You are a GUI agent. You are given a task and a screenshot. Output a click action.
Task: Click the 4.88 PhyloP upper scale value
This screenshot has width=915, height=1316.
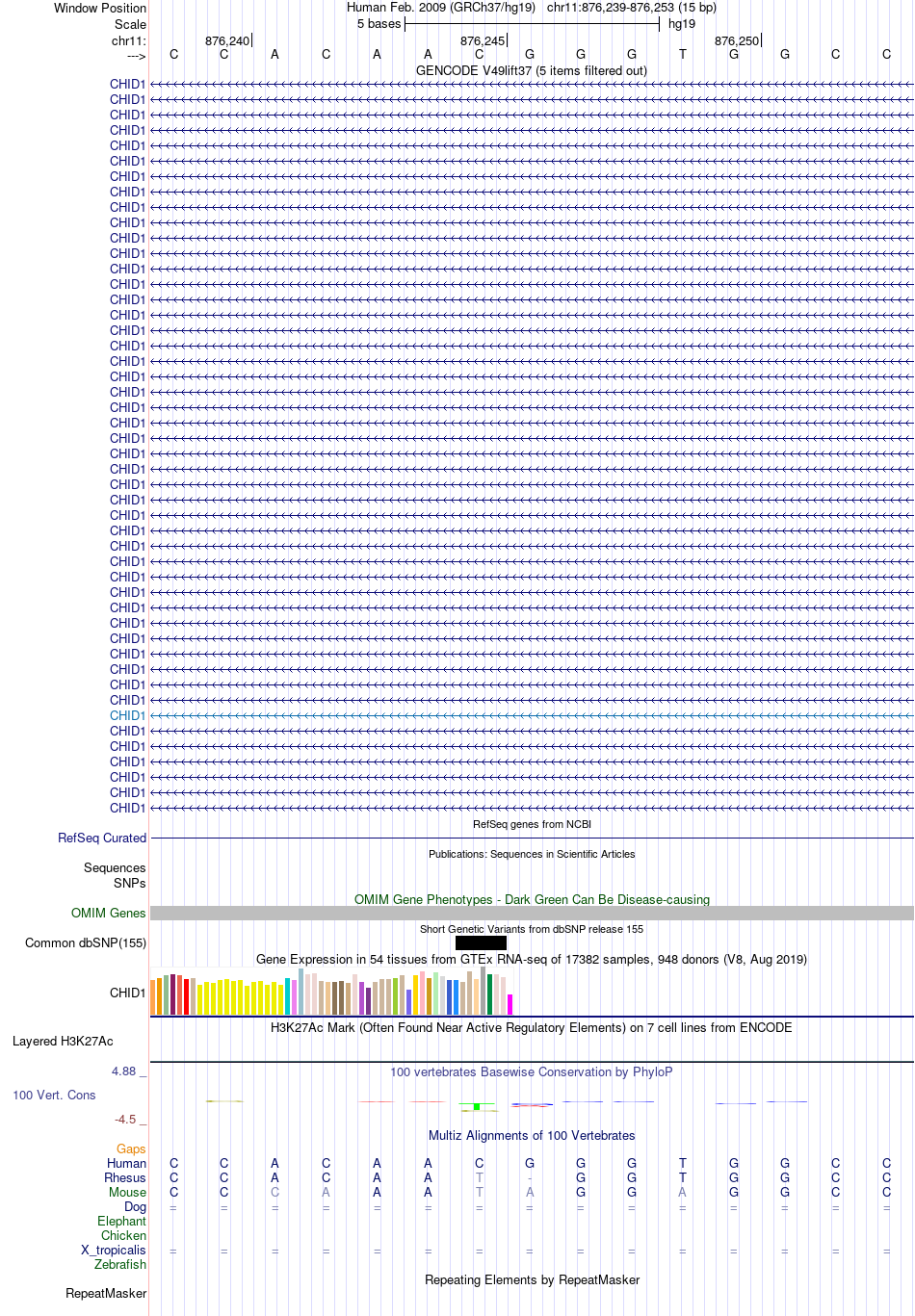[123, 1071]
